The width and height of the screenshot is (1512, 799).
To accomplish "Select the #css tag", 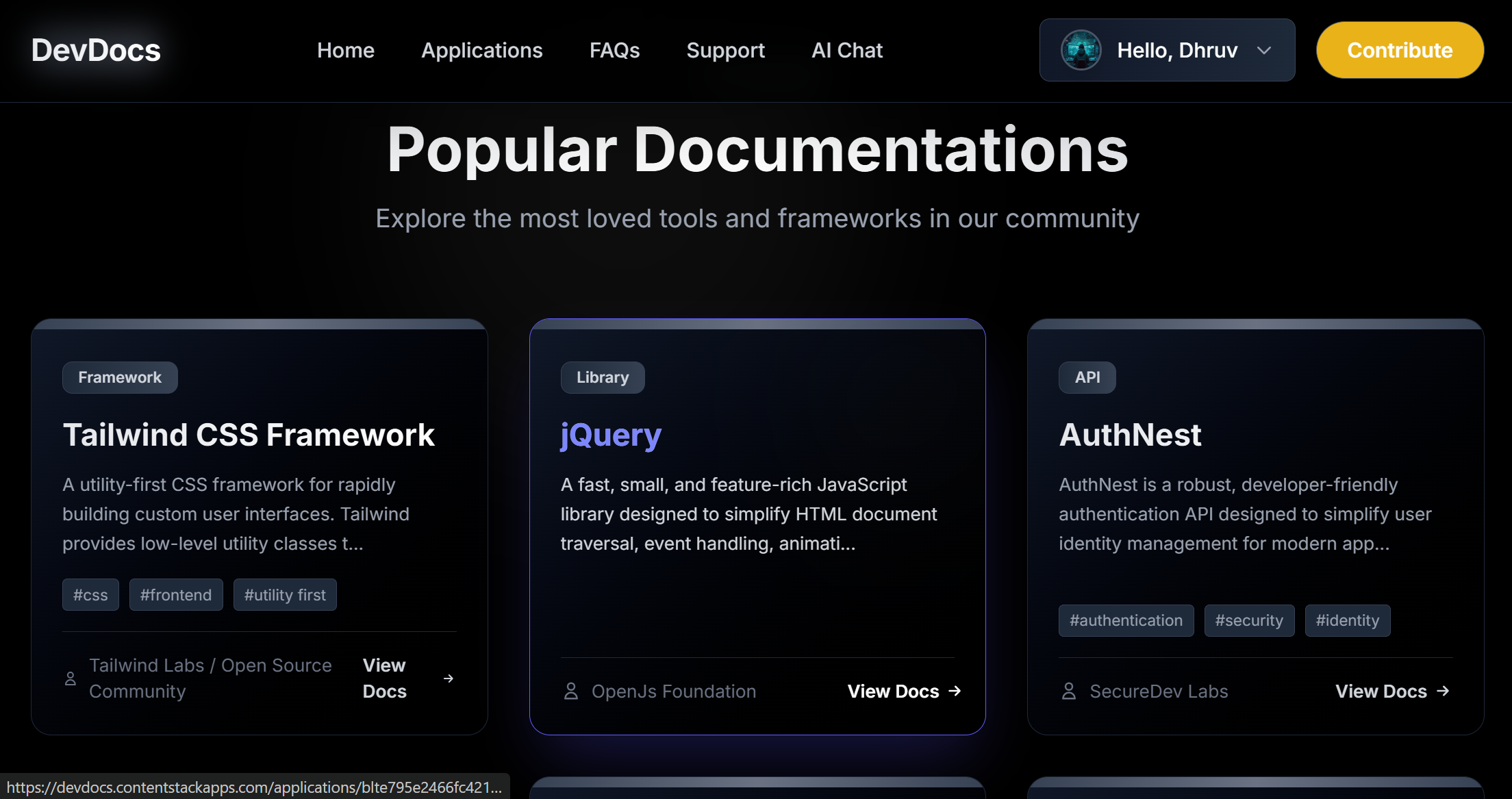I will [x=90, y=595].
